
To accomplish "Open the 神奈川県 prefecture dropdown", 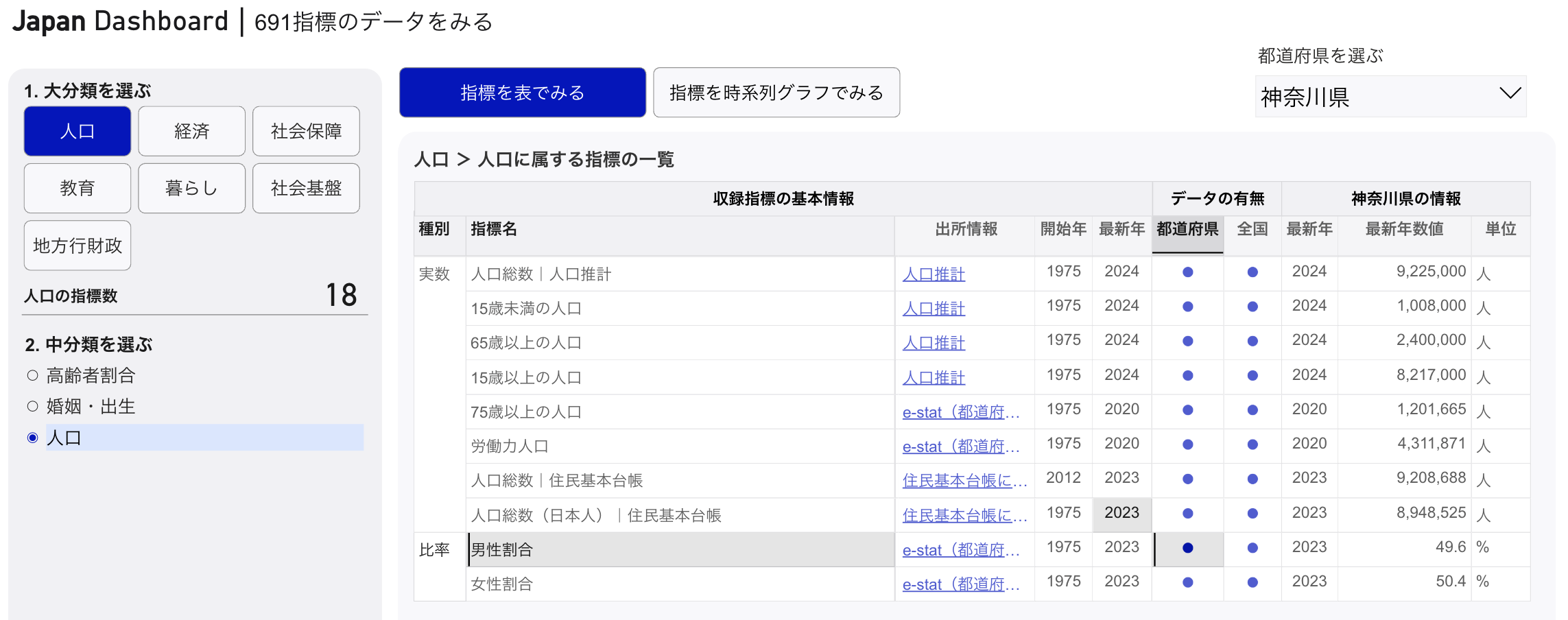I will (1390, 97).
